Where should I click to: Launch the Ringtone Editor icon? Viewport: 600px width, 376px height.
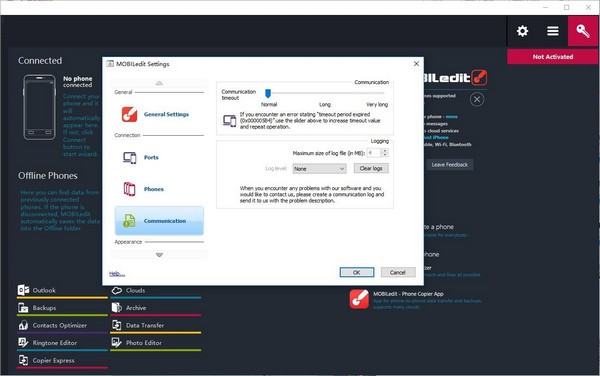(x=23, y=342)
